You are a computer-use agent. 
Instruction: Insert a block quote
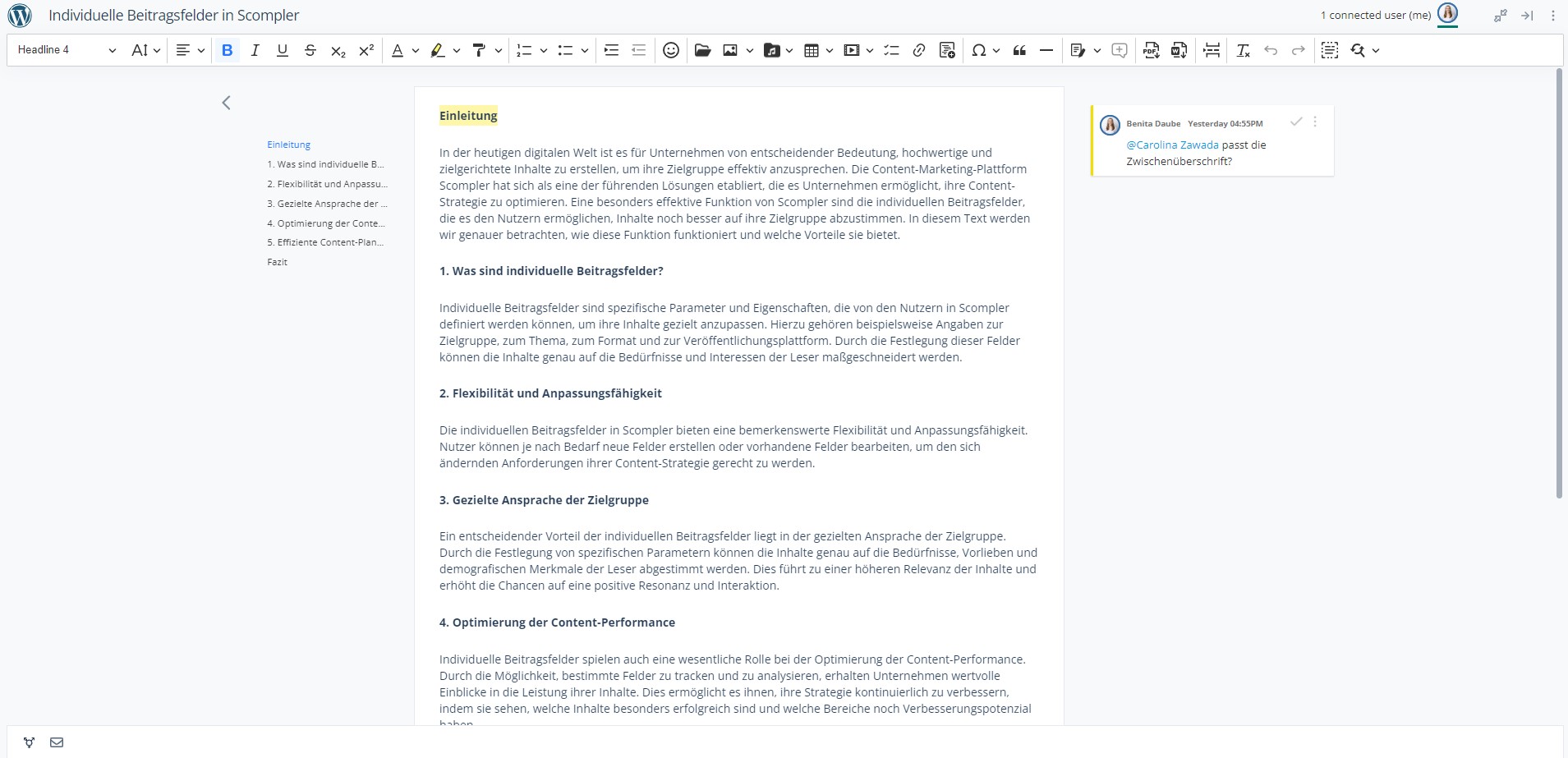point(1019,50)
